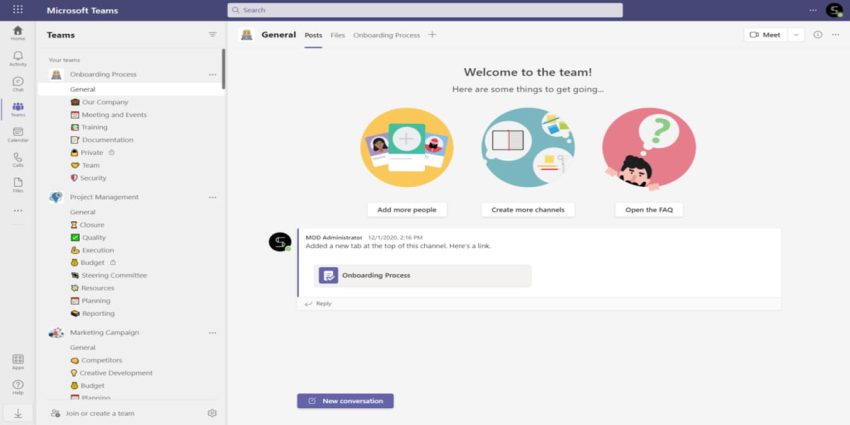
Task: Open Meet dropdown arrow
Action: pos(796,35)
